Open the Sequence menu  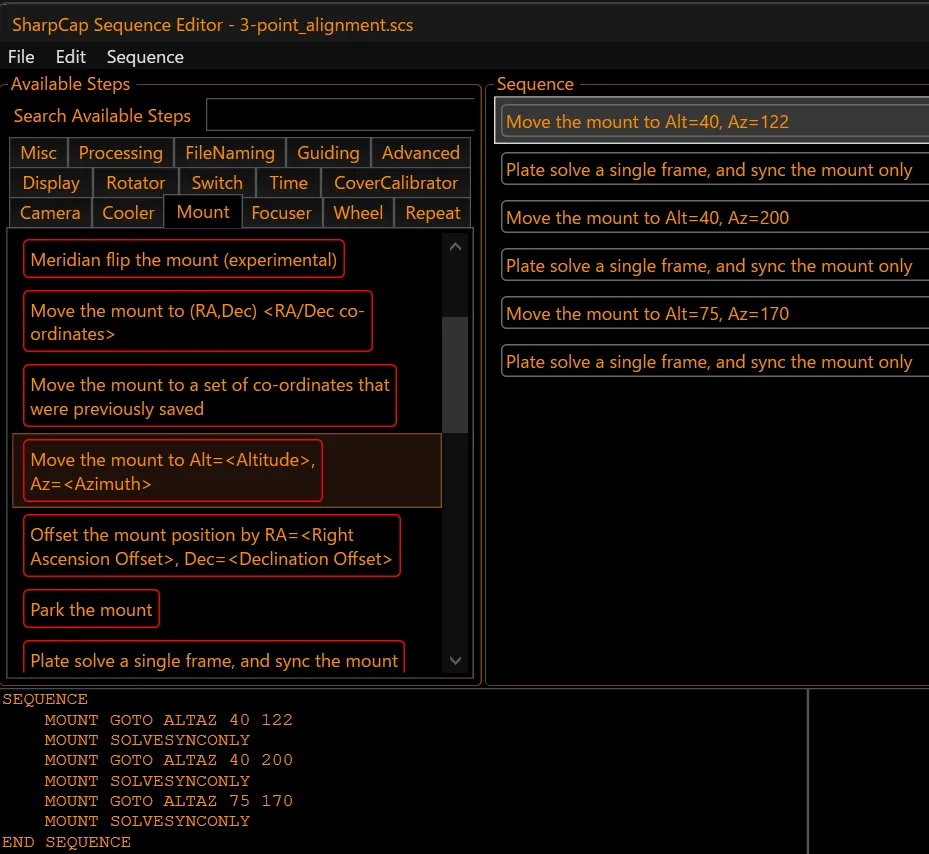click(145, 57)
